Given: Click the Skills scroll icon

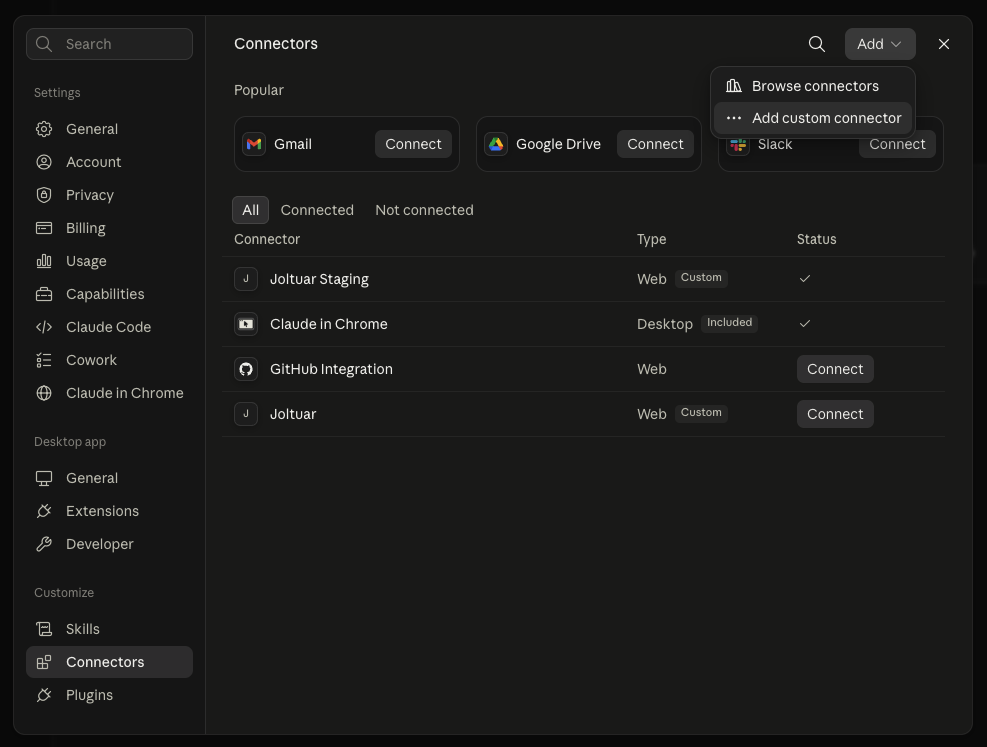Looking at the screenshot, I should click(44, 629).
